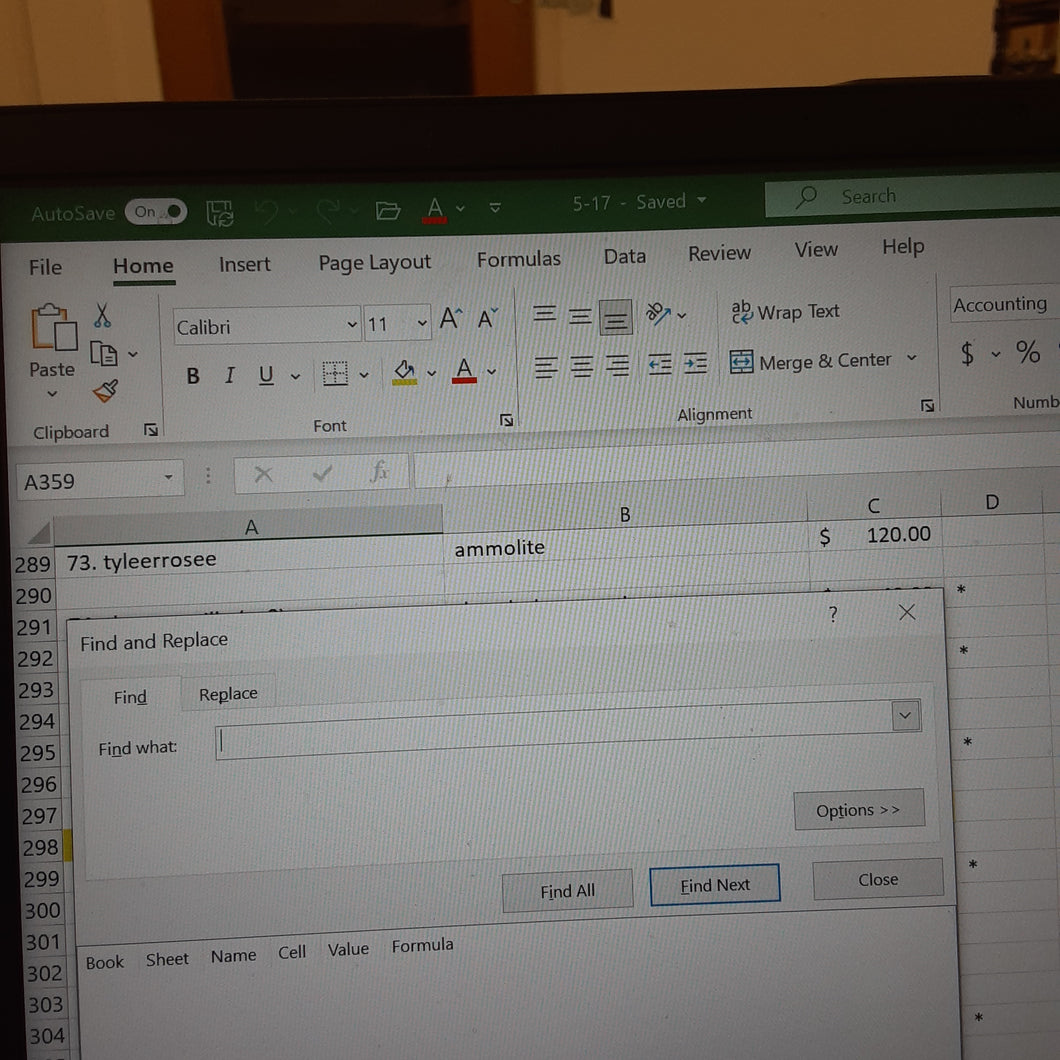
Task: Open the File menu
Action: click(x=45, y=267)
